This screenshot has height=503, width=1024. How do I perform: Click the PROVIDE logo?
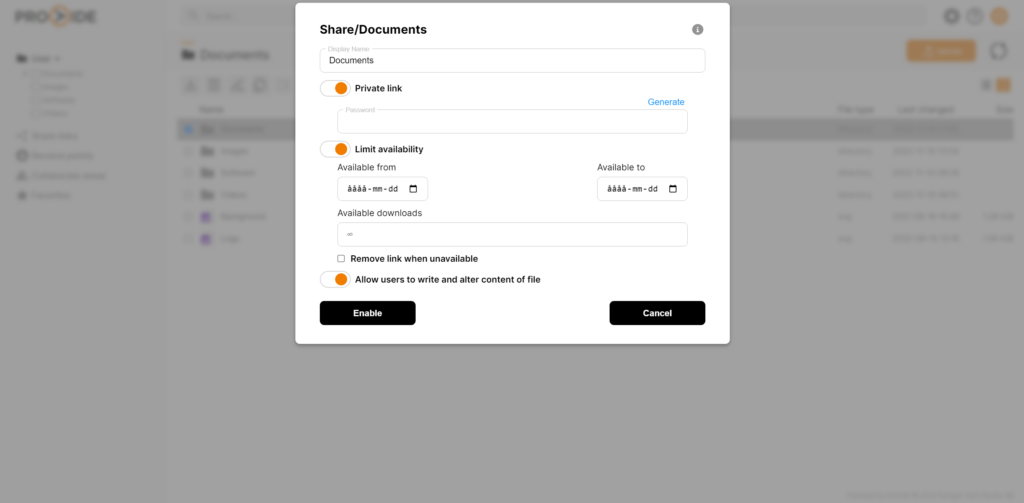click(56, 17)
